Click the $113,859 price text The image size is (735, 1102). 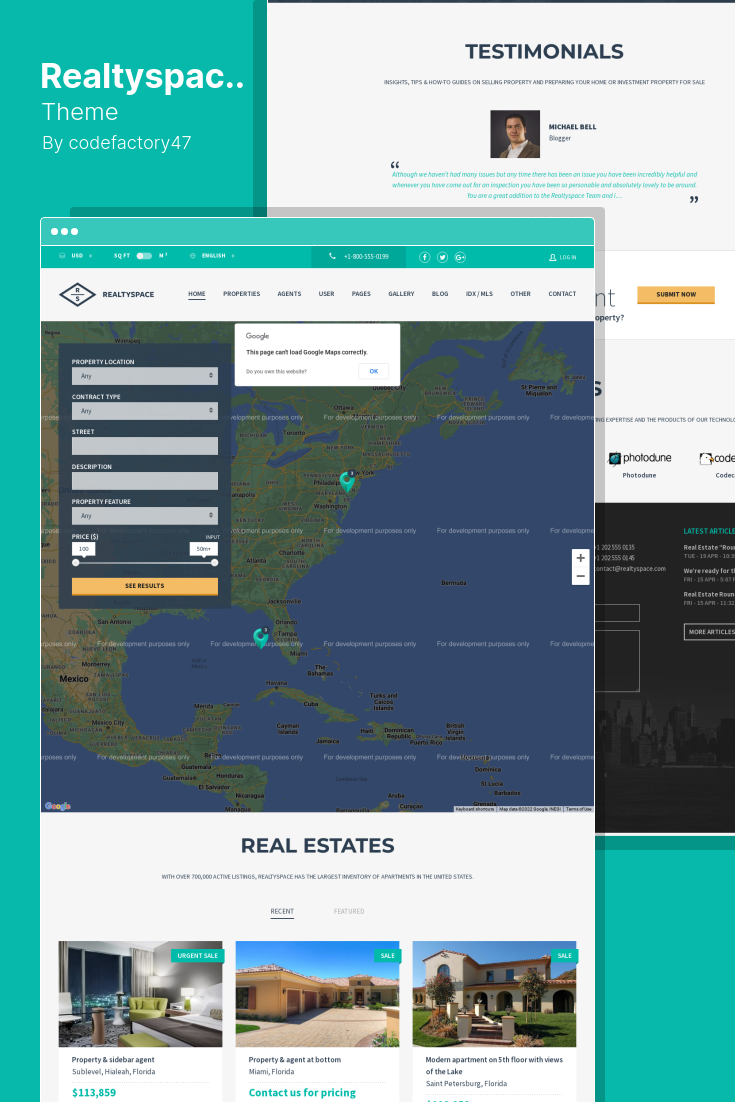click(x=94, y=1093)
